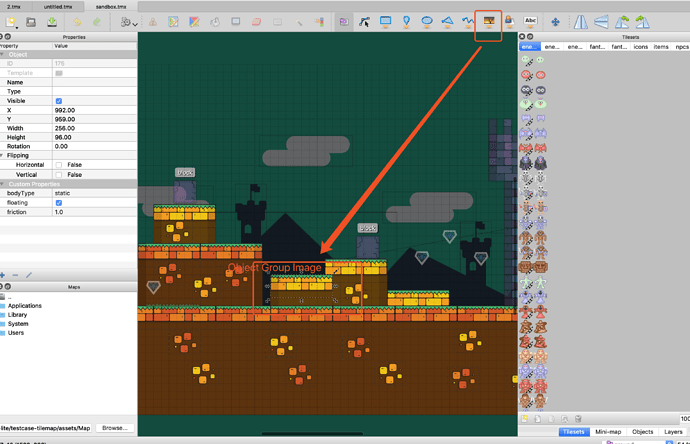Select the Magic Wand tool
This screenshot has width=690, height=444.
[x=298, y=22]
